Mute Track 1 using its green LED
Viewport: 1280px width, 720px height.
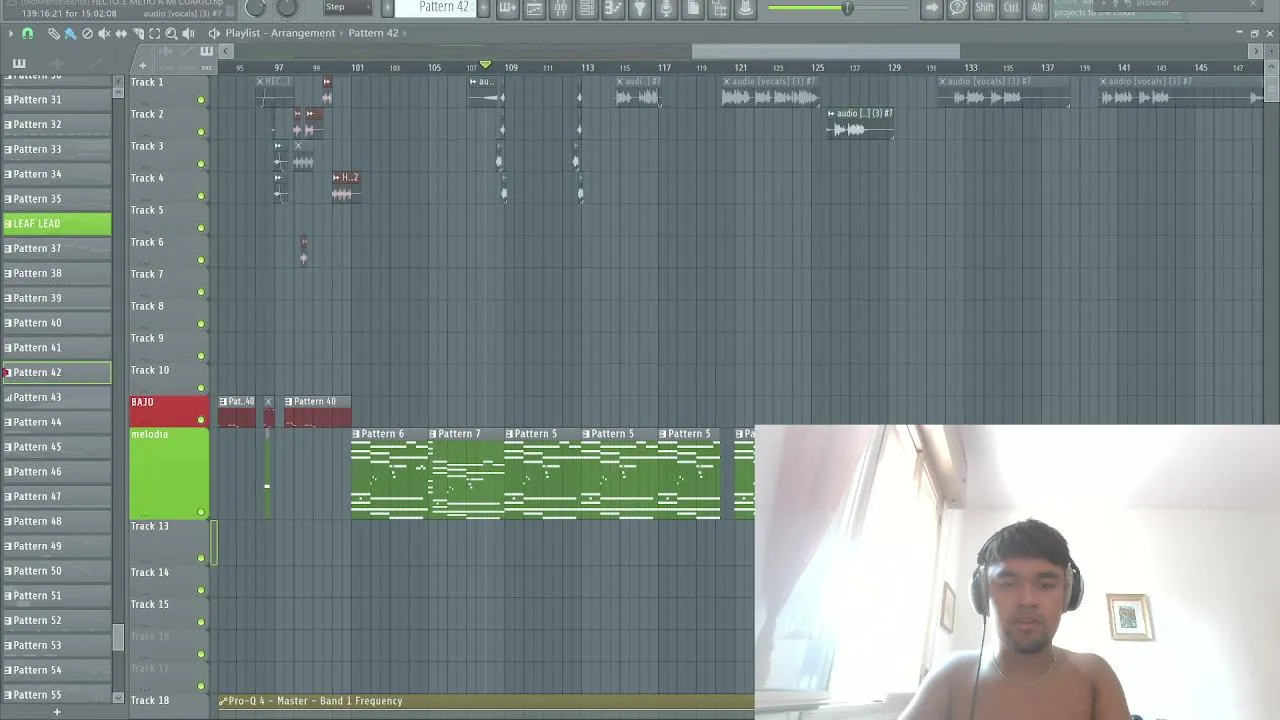[x=201, y=100]
